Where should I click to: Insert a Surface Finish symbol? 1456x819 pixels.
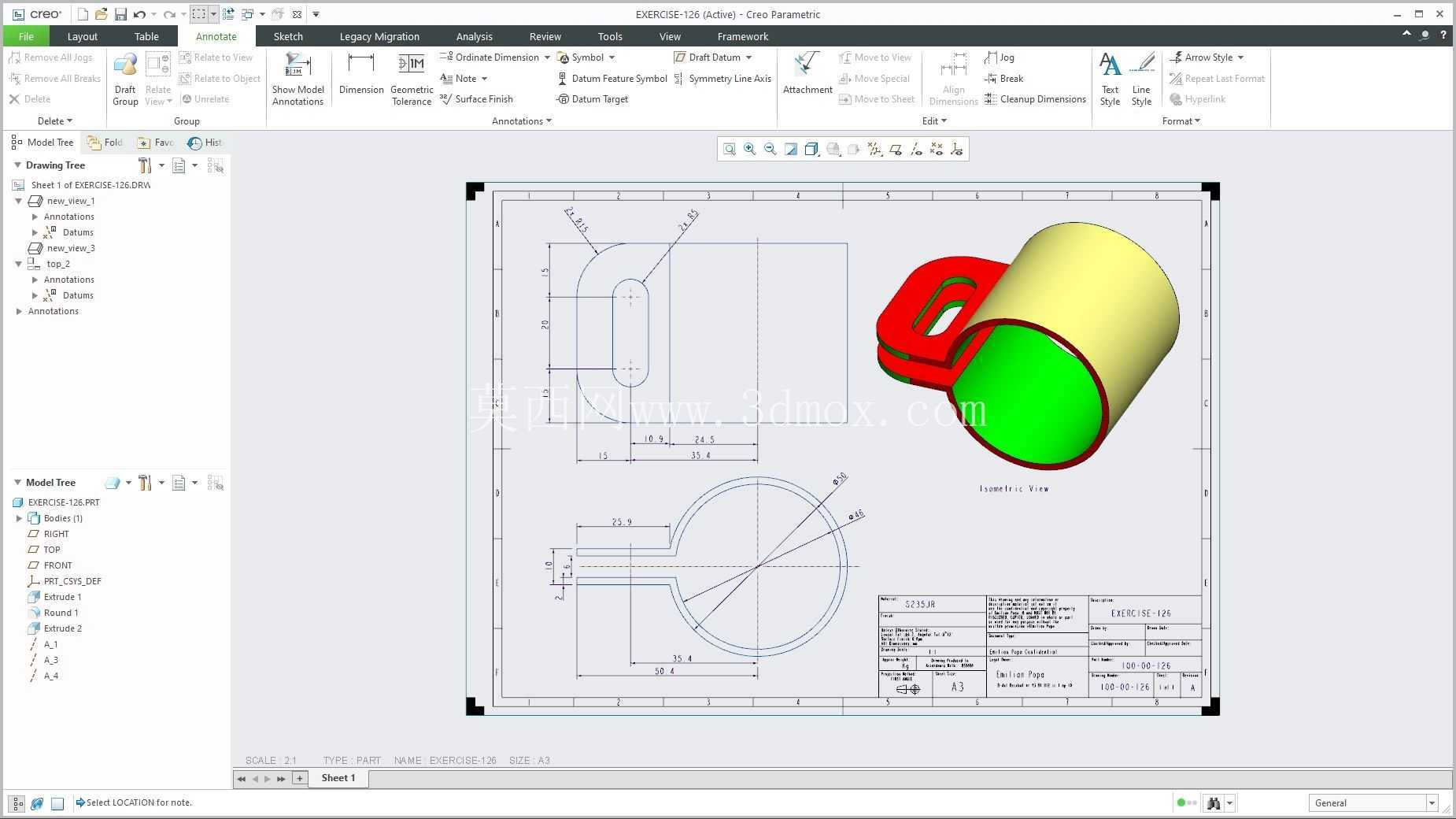coord(476,99)
